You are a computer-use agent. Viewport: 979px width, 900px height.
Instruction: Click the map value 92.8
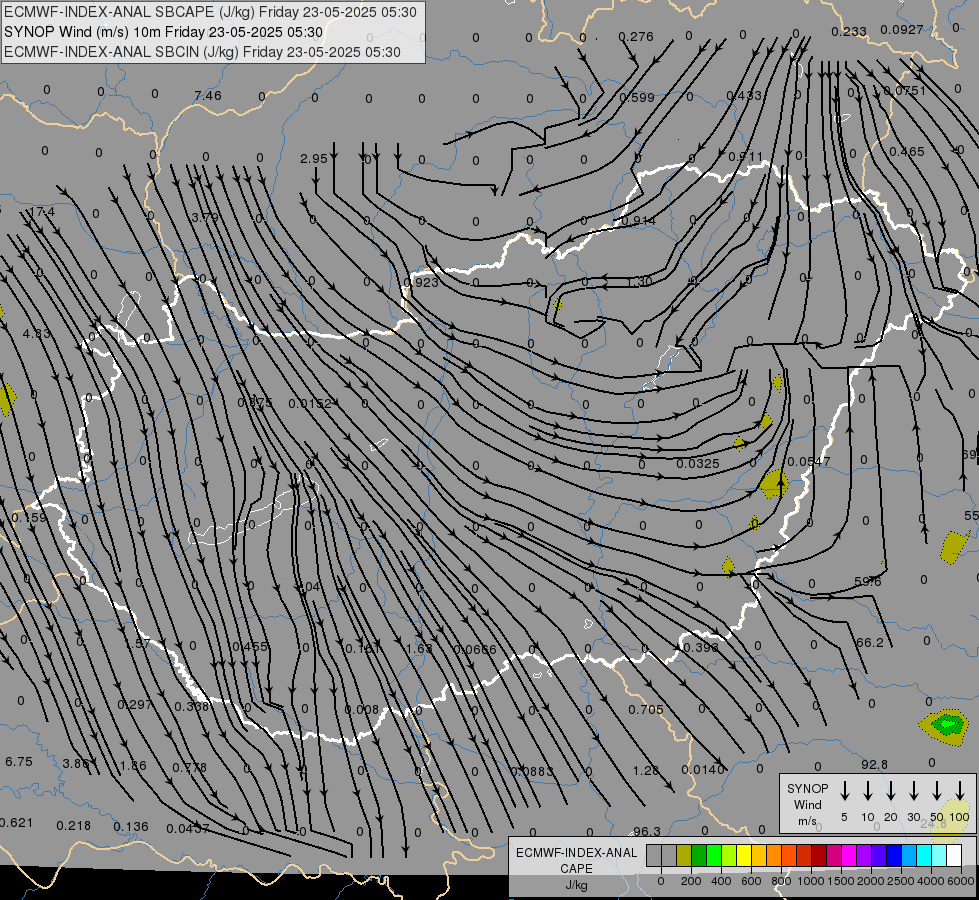pos(874,764)
